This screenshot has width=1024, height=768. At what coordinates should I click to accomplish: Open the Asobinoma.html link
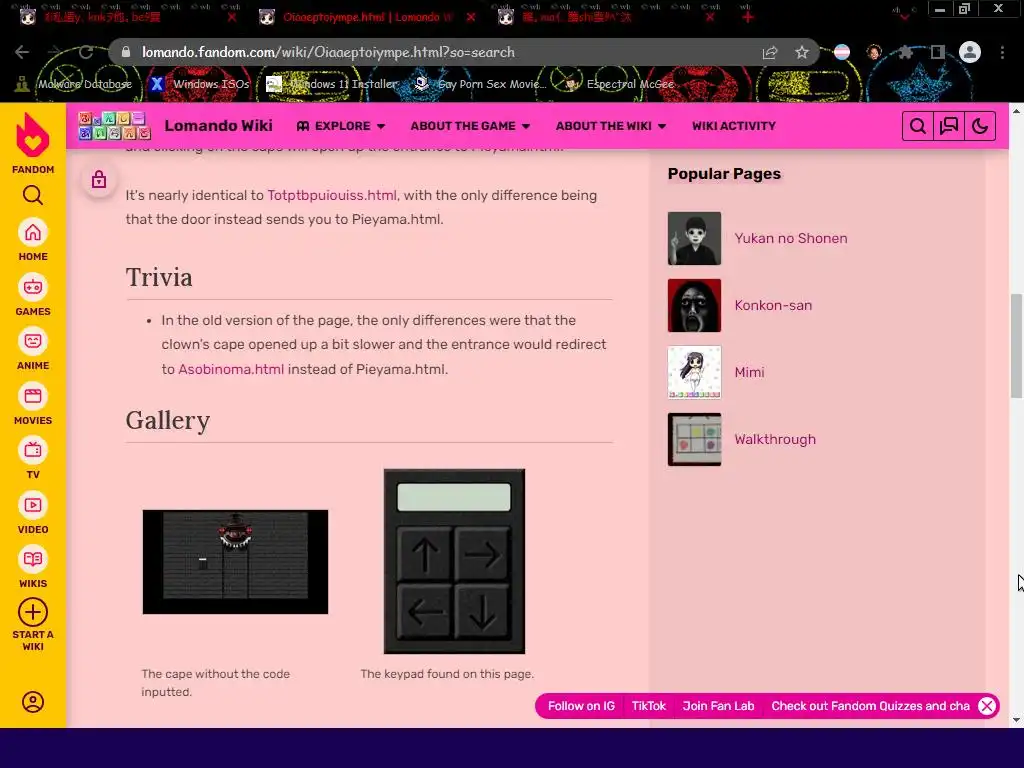pyautogui.click(x=231, y=369)
